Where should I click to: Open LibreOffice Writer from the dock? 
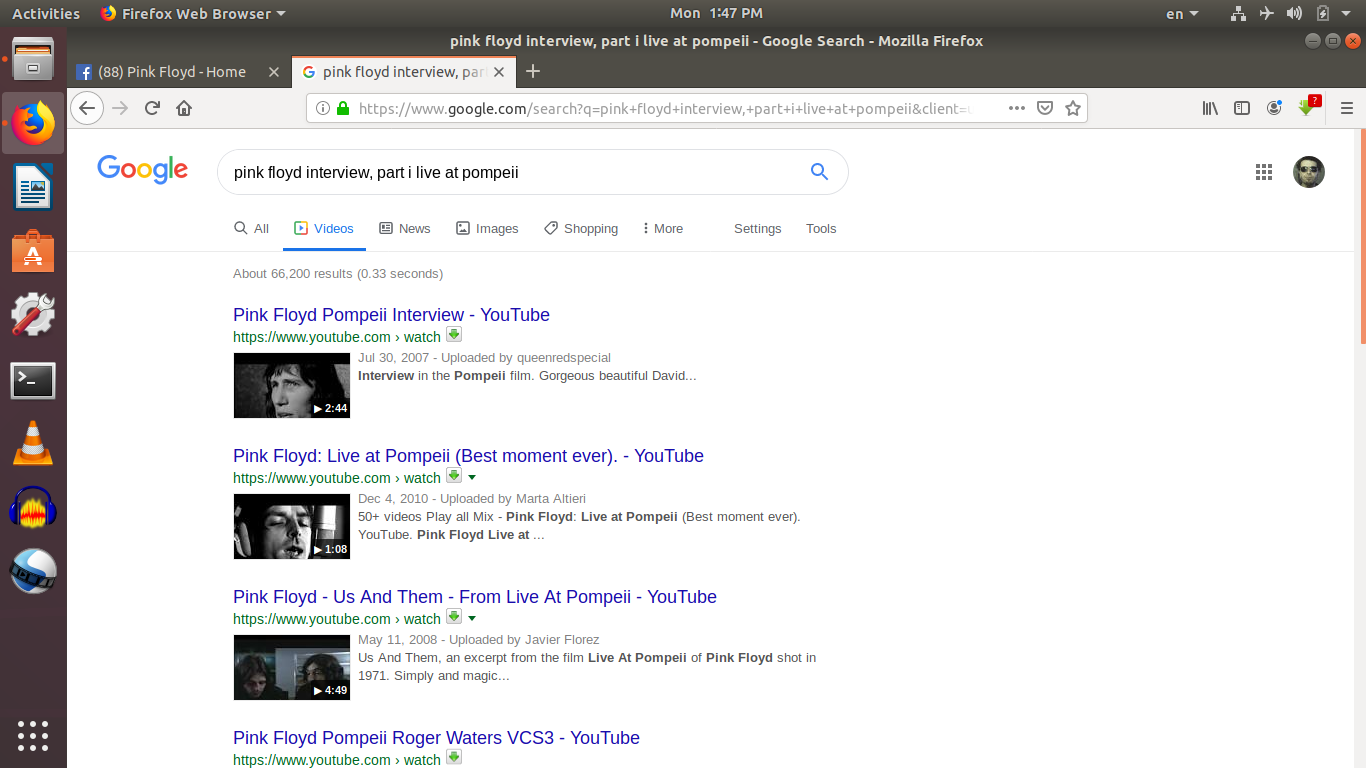click(x=33, y=187)
